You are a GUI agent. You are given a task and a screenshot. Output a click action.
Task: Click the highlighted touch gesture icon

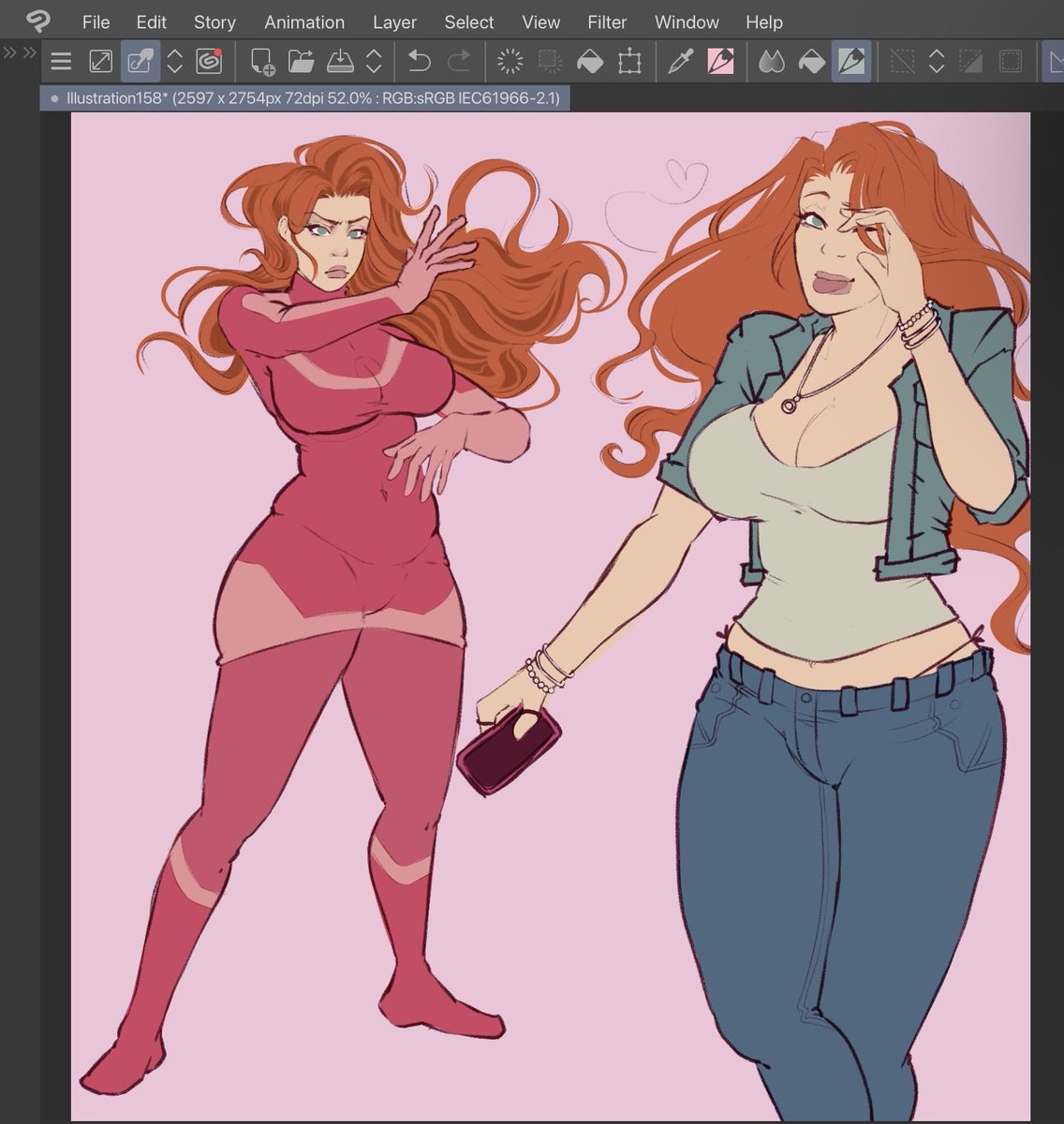coord(140,62)
